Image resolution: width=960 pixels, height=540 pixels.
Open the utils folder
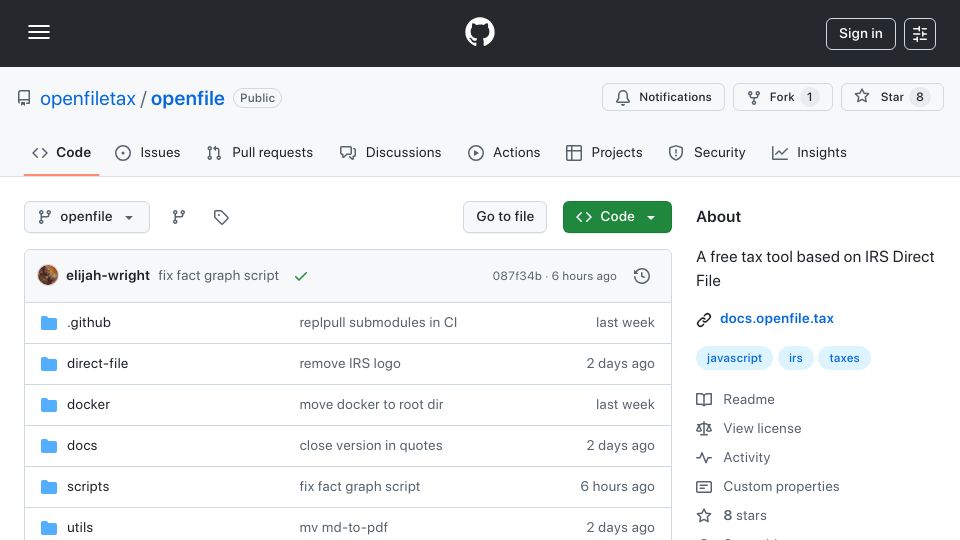point(80,528)
